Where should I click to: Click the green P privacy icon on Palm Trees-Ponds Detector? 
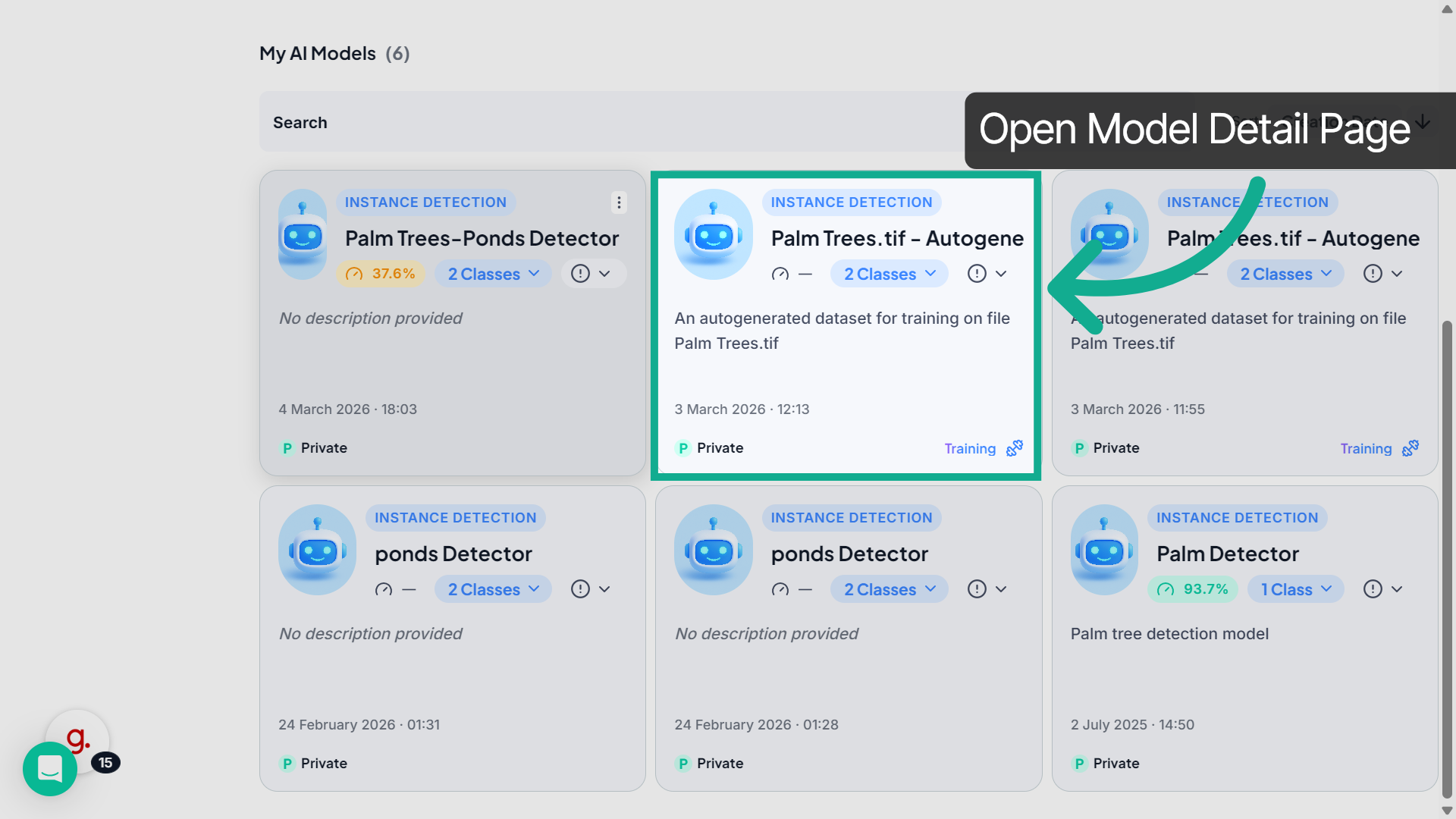pos(287,448)
